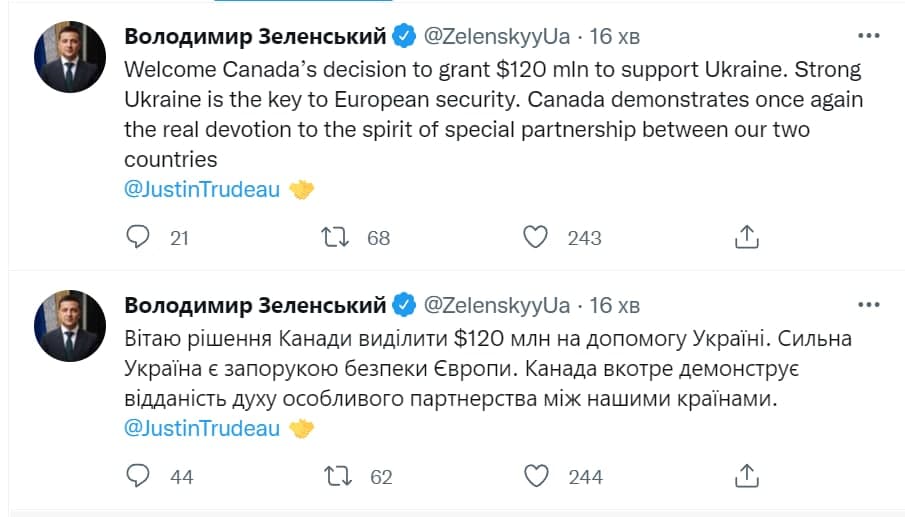
Task: Retweet the English tweet with 68 retweets
Action: [x=334, y=237]
